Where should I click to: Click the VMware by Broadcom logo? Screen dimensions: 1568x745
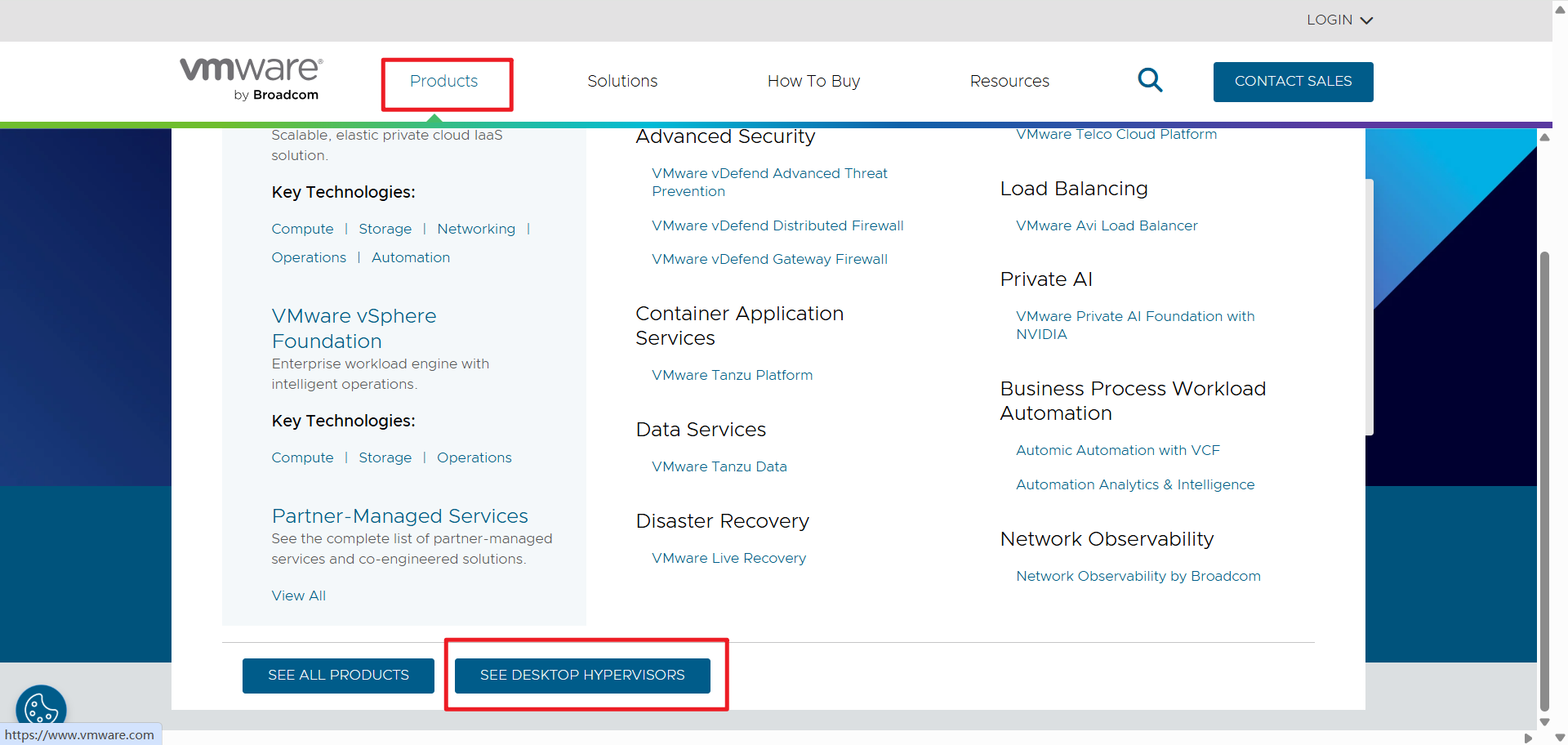(251, 79)
